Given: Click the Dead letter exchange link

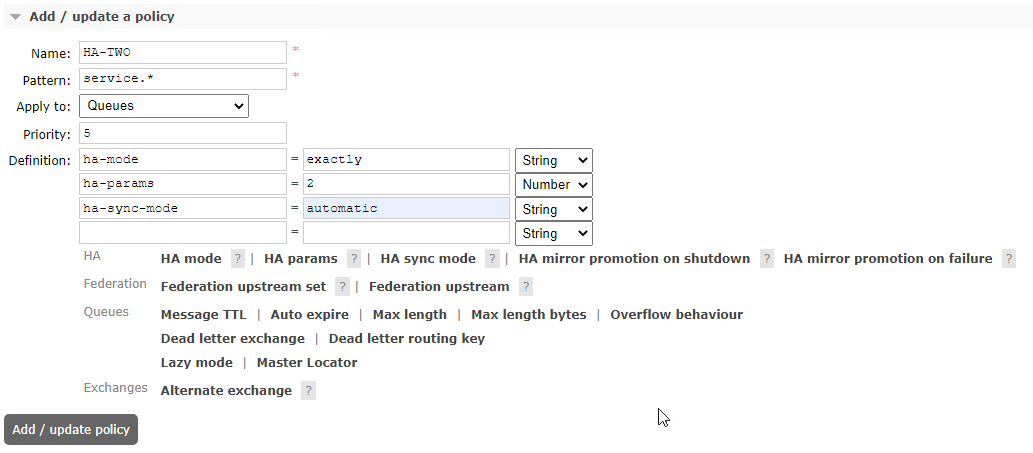Looking at the screenshot, I should point(232,339).
